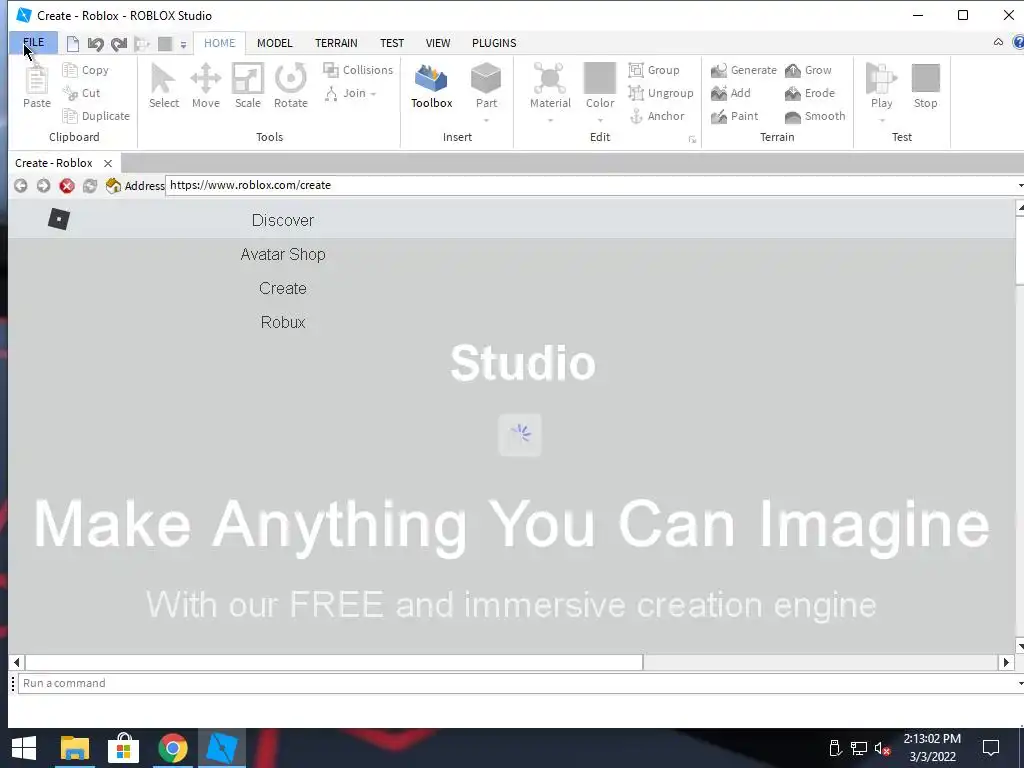The height and width of the screenshot is (768, 1024).
Task: Expand the Color dropdown arrow
Action: click(x=600, y=120)
